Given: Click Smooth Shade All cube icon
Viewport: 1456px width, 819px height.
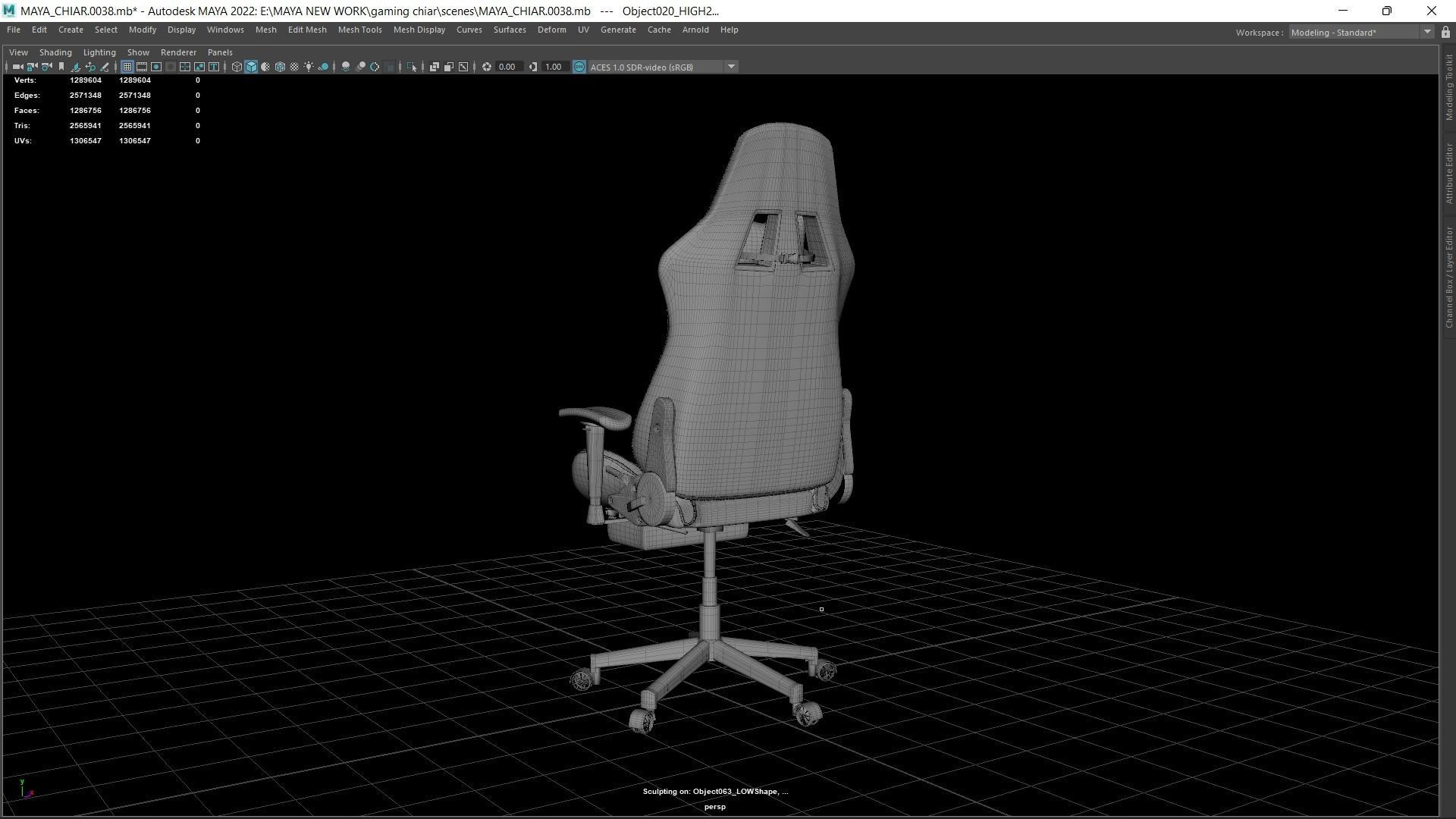Looking at the screenshot, I should pyautogui.click(x=251, y=67).
